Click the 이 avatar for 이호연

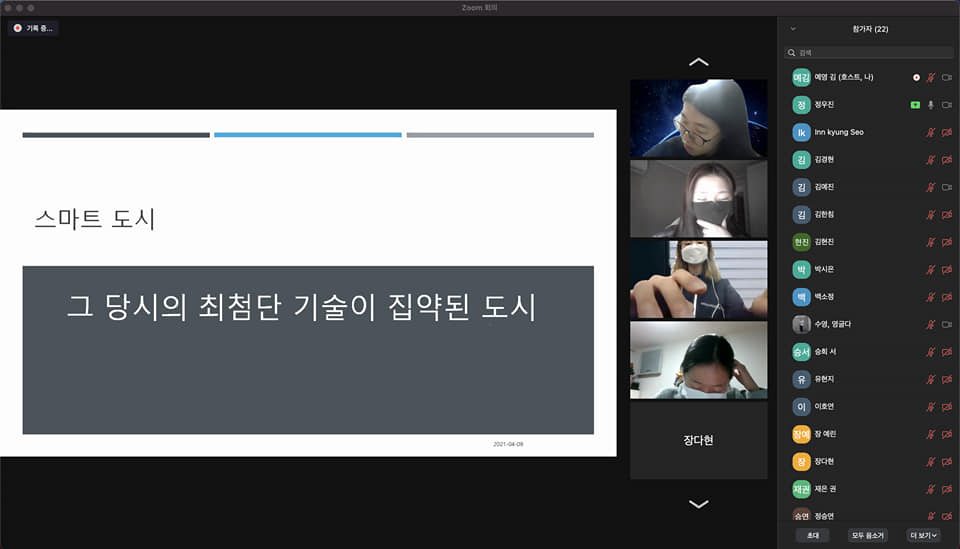click(801, 406)
